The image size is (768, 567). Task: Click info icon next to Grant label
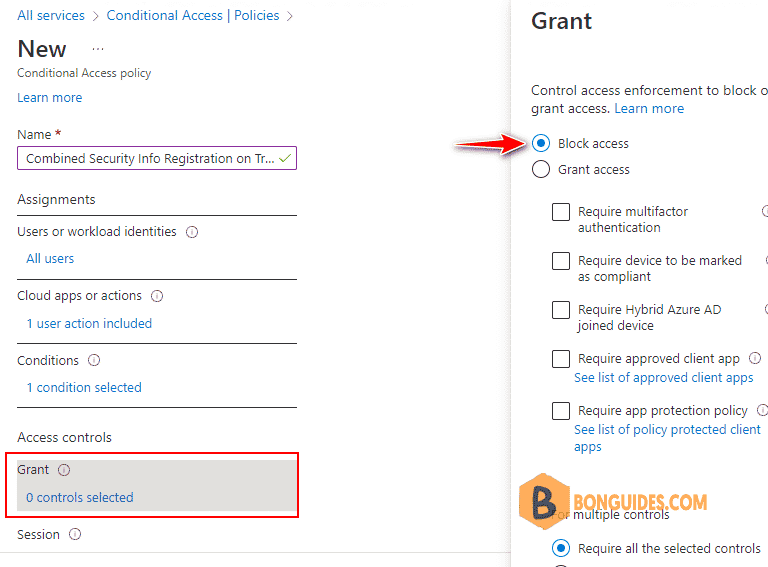click(x=64, y=470)
